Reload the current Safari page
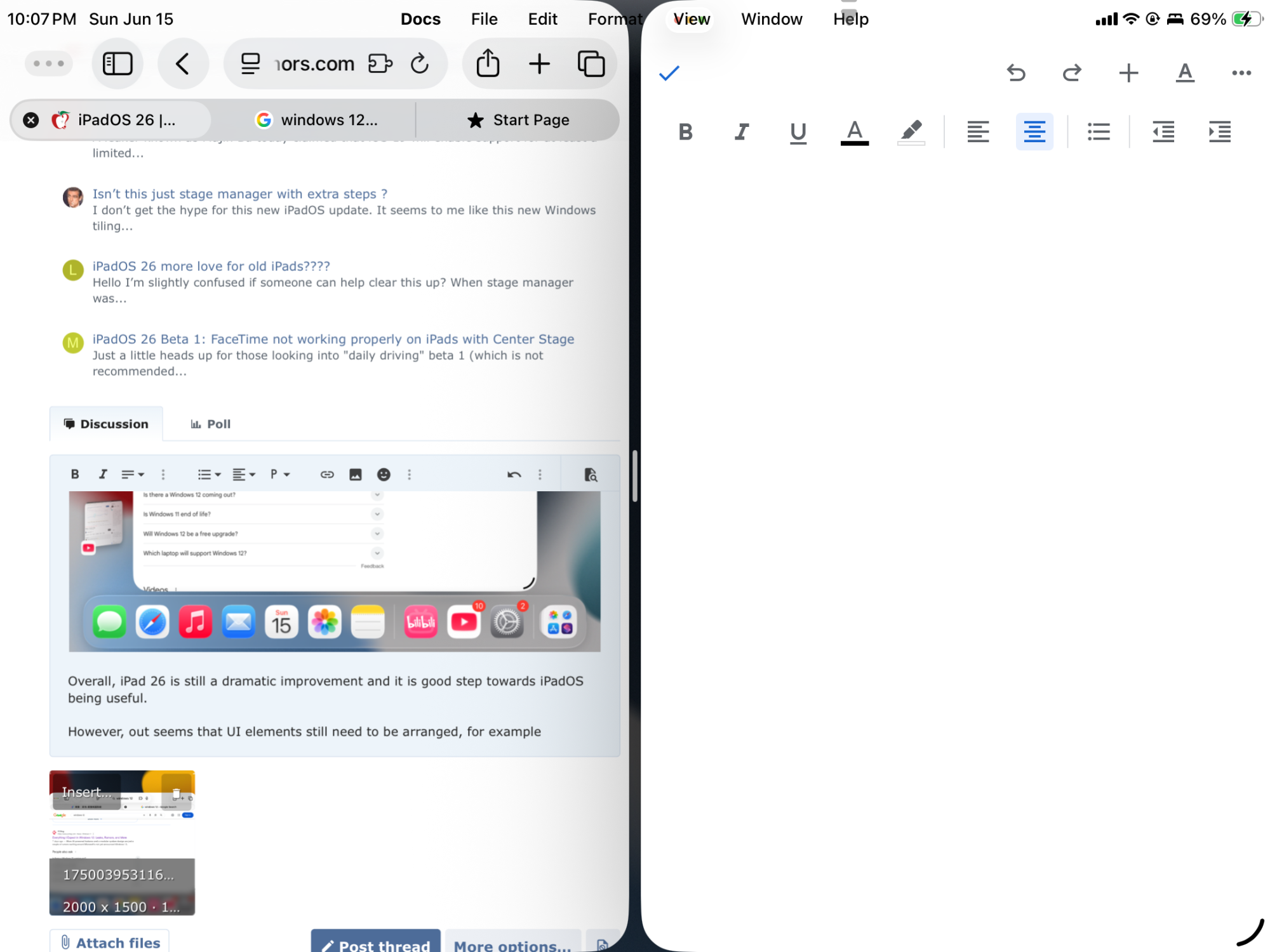Image resolution: width=1270 pixels, height=952 pixels. 420,63
